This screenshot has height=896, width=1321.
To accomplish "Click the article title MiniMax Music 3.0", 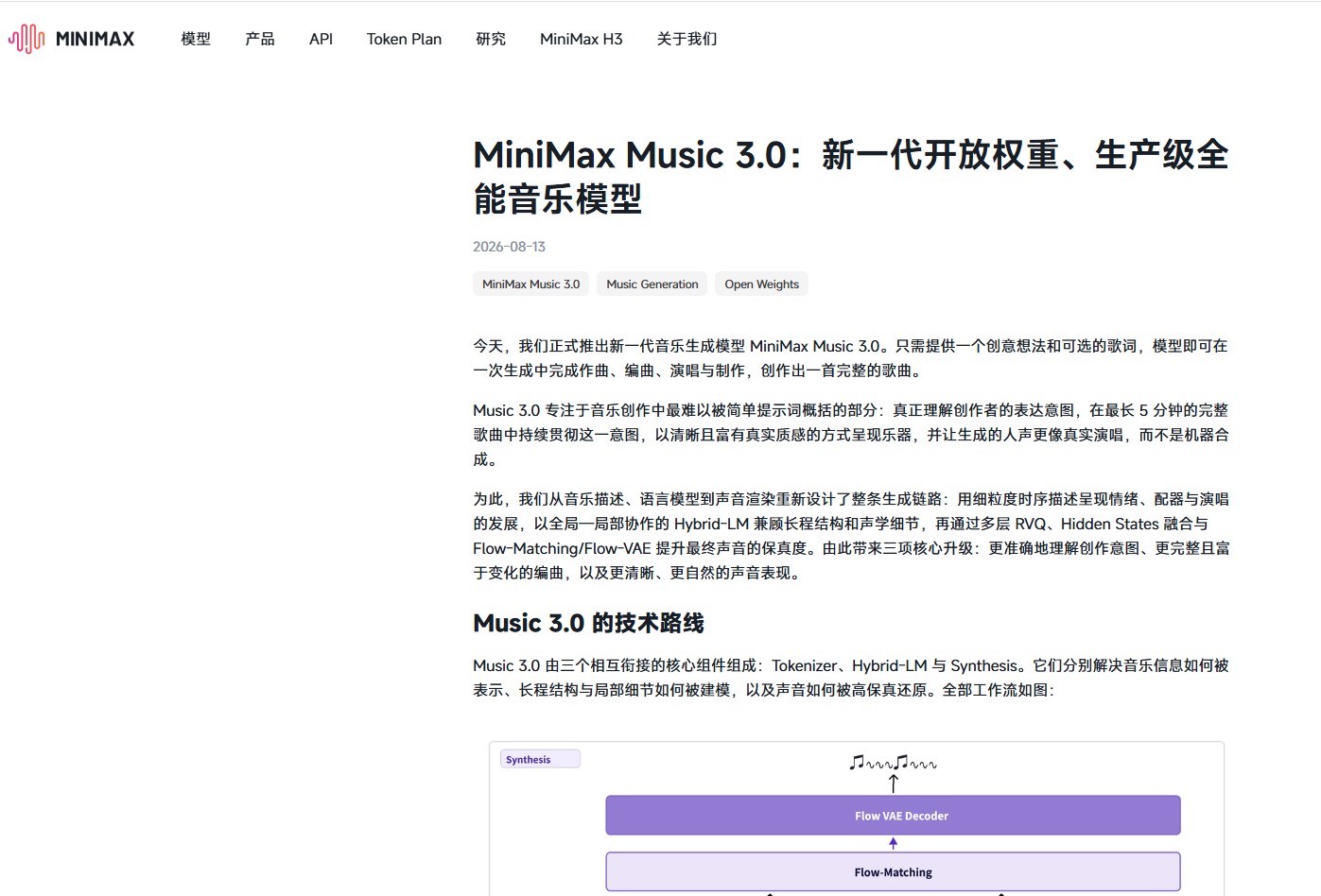I will [x=851, y=177].
